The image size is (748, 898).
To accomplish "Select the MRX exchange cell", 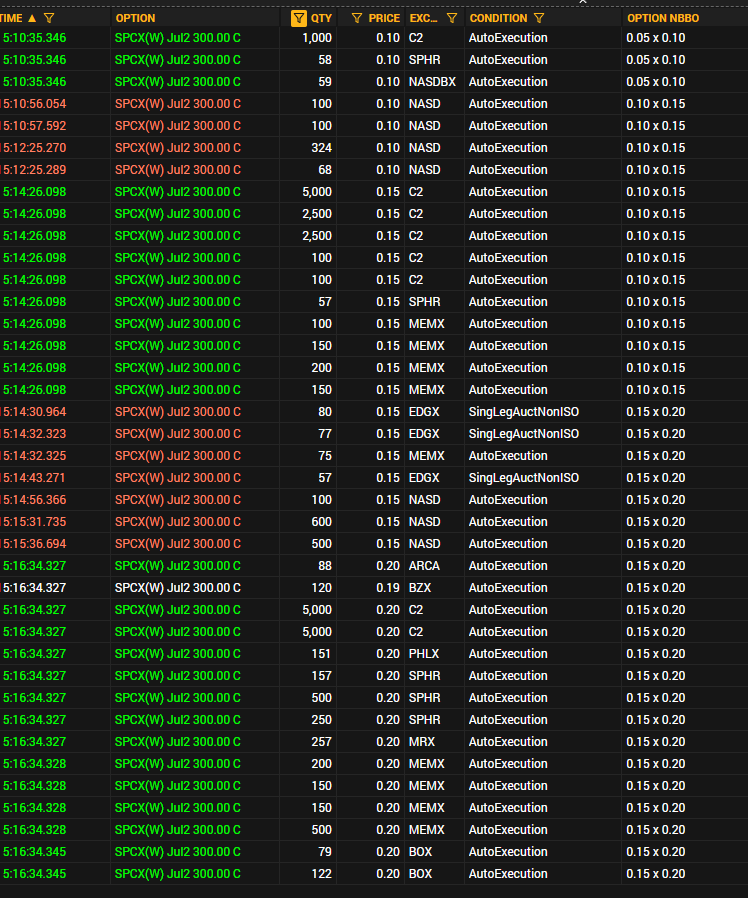I will tap(422, 742).
